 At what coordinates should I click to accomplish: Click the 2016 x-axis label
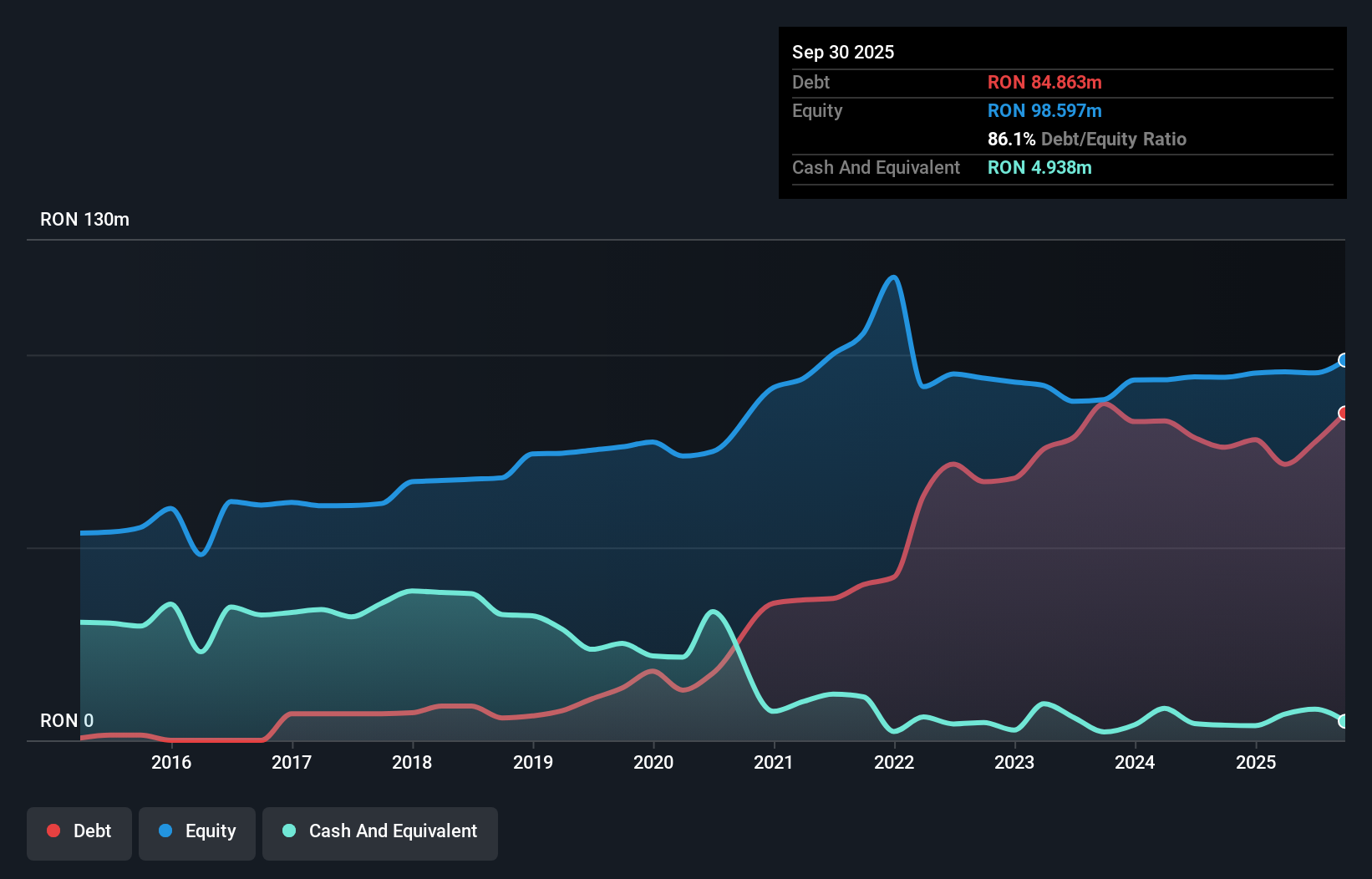(171, 762)
